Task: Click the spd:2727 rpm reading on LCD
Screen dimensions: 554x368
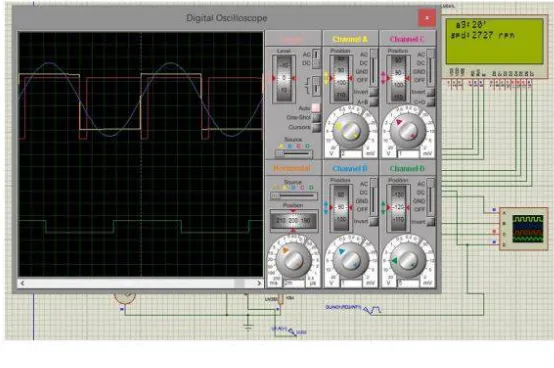Action: 483,35
